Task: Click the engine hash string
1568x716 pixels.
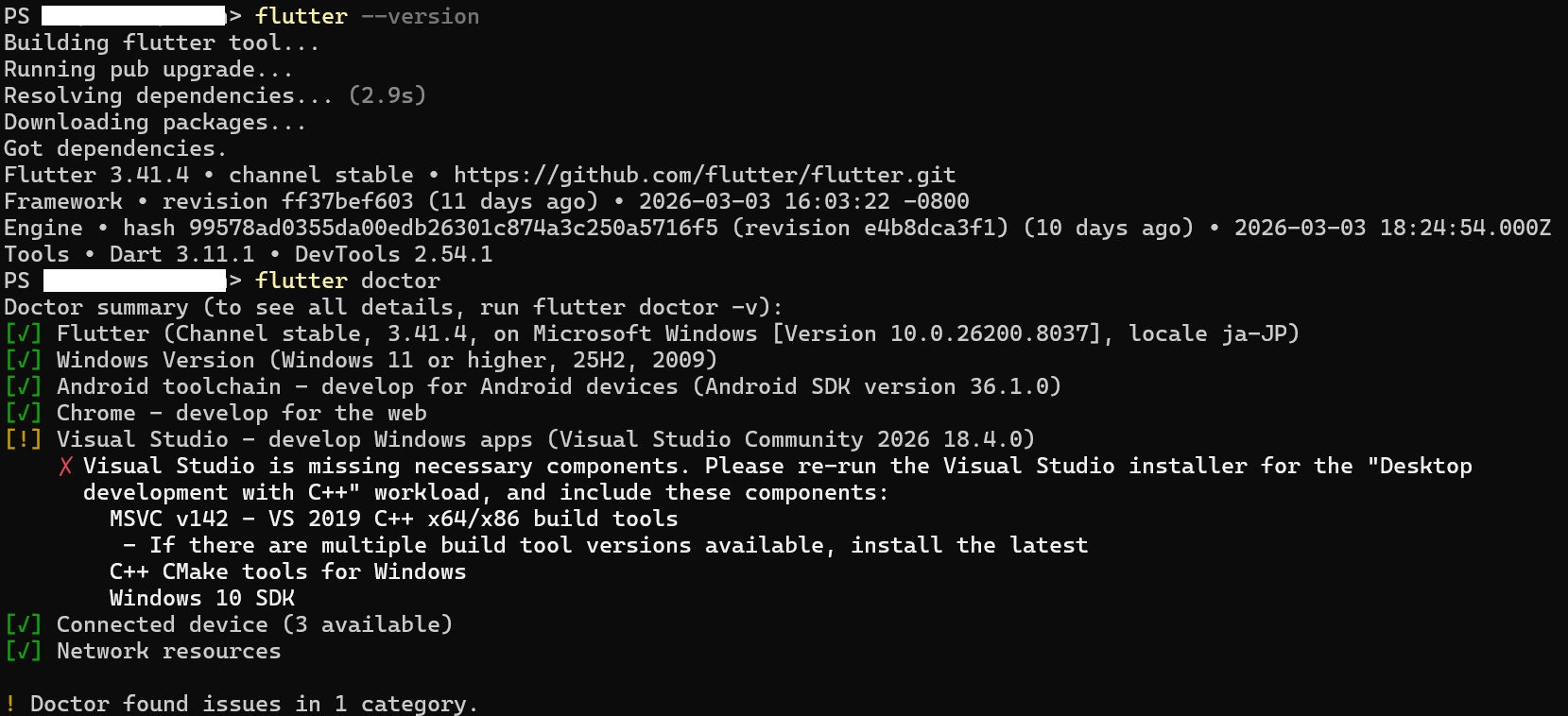Action: [454, 228]
